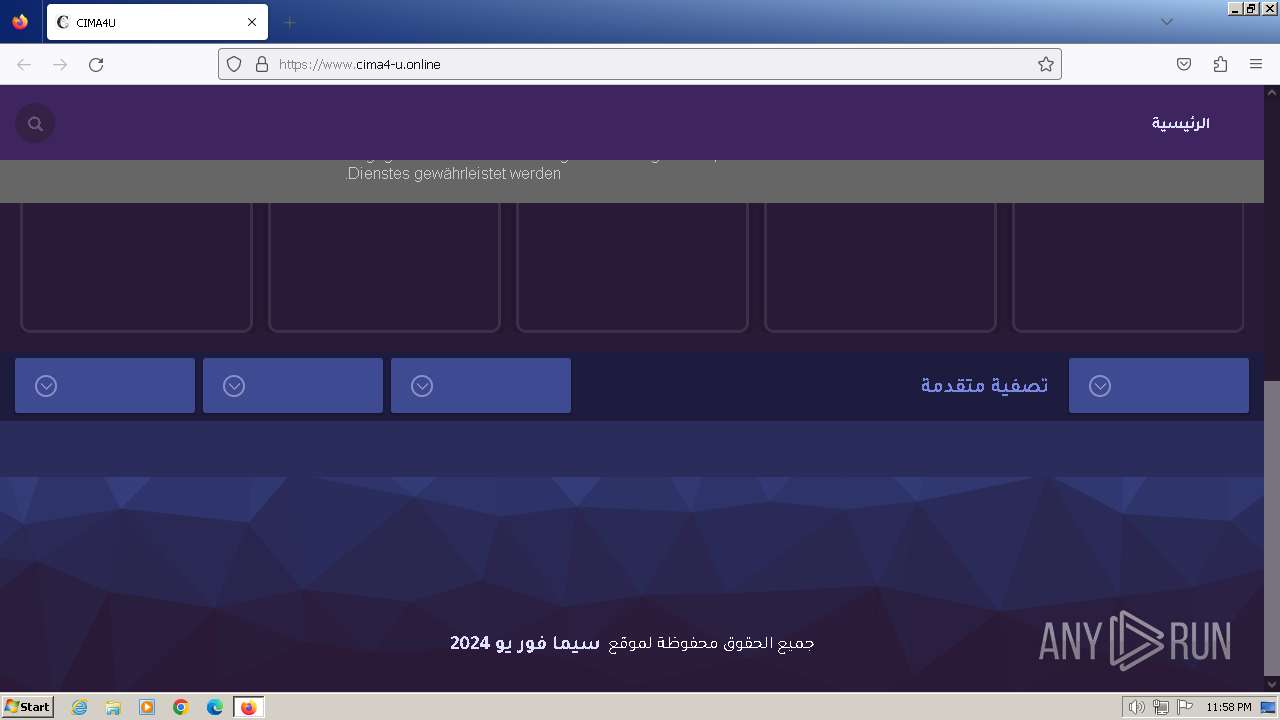Expand the third filter dropdown from left

coord(481,386)
